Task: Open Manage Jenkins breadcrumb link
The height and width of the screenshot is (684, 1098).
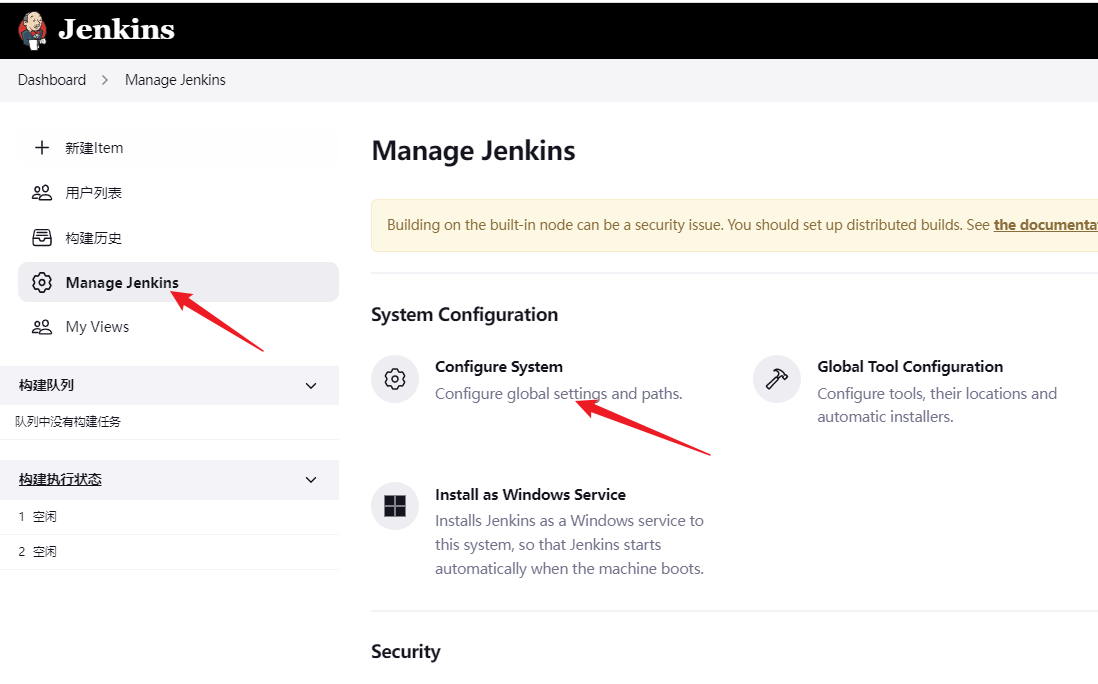Action: tap(175, 80)
